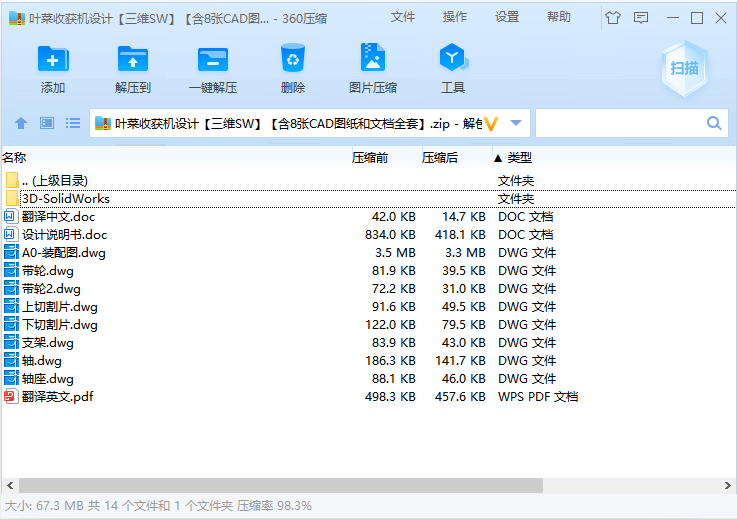Select file 轴.dwg
This screenshot has width=737, height=519.
tap(369, 361)
